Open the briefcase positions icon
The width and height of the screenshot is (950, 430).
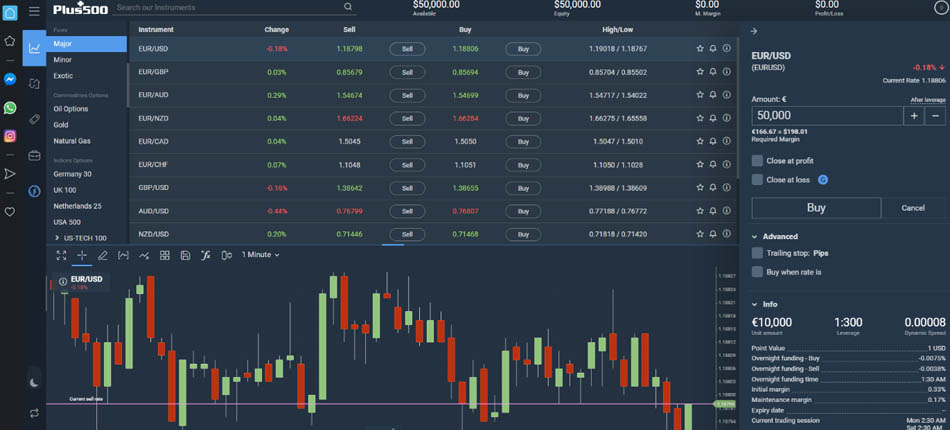pos(35,156)
